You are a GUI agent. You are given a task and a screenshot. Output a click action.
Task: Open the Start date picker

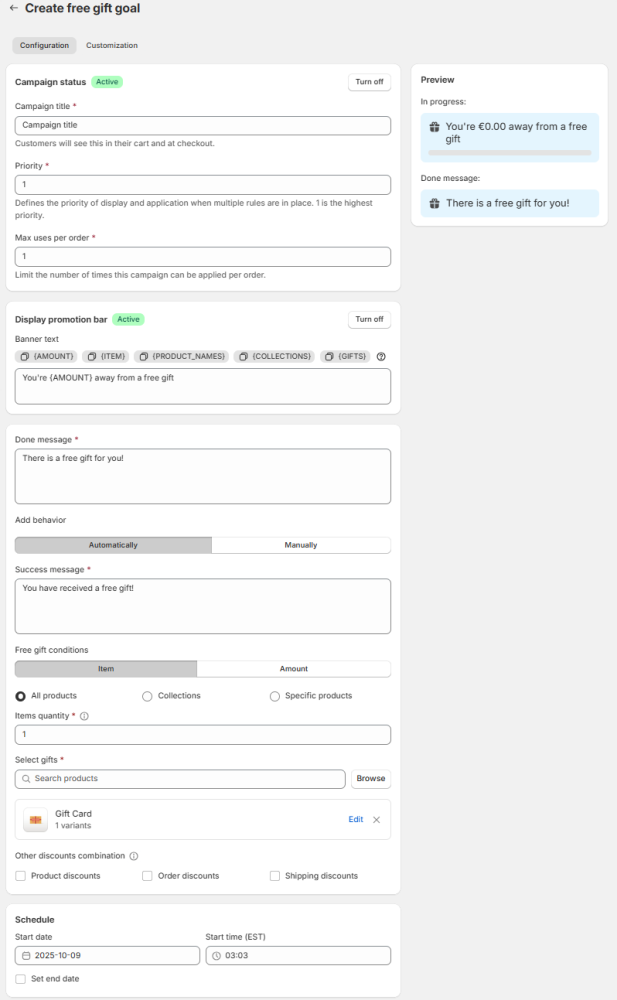click(107, 955)
